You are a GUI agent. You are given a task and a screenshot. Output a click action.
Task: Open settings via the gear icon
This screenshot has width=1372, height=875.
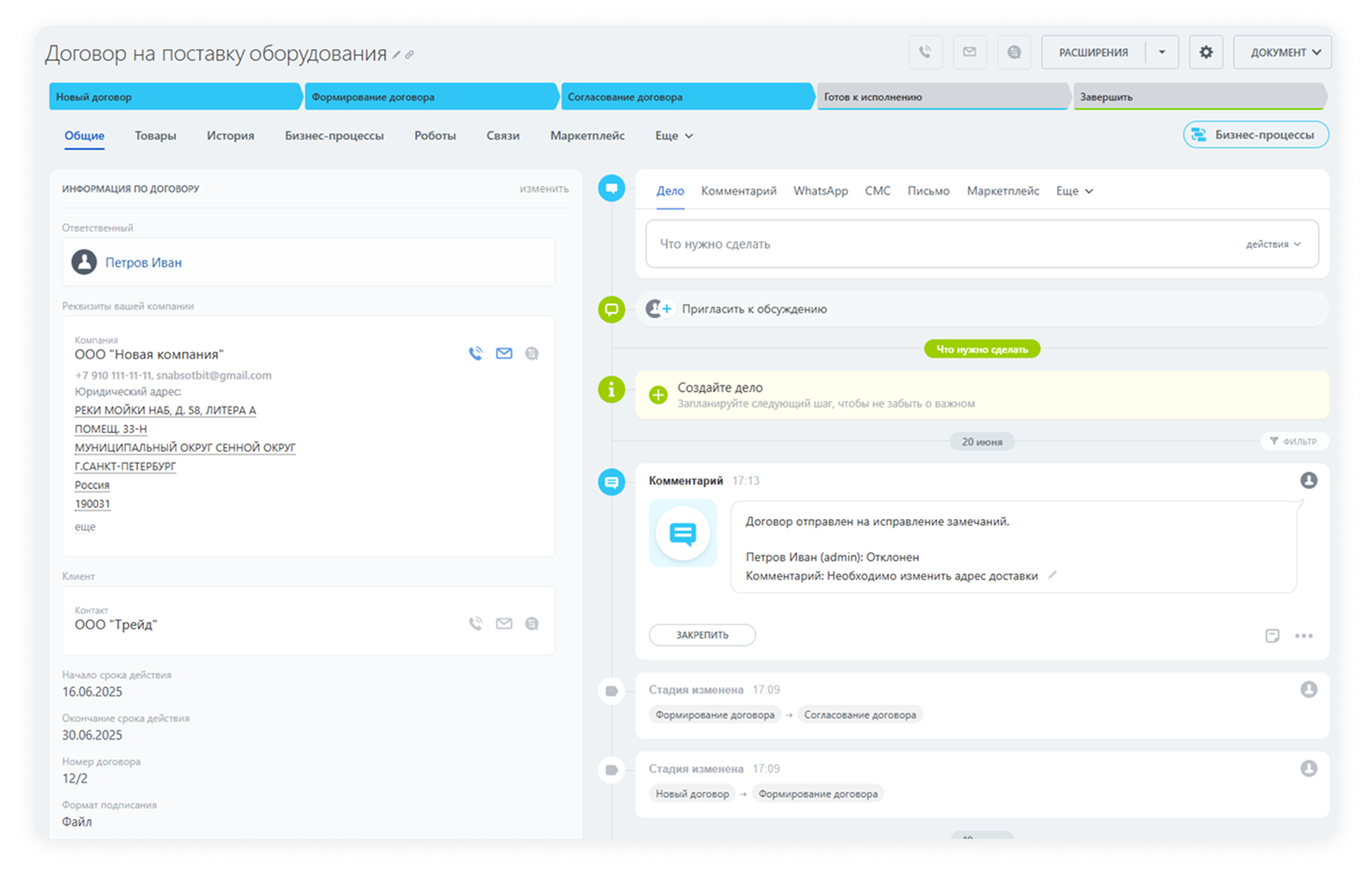click(1206, 52)
